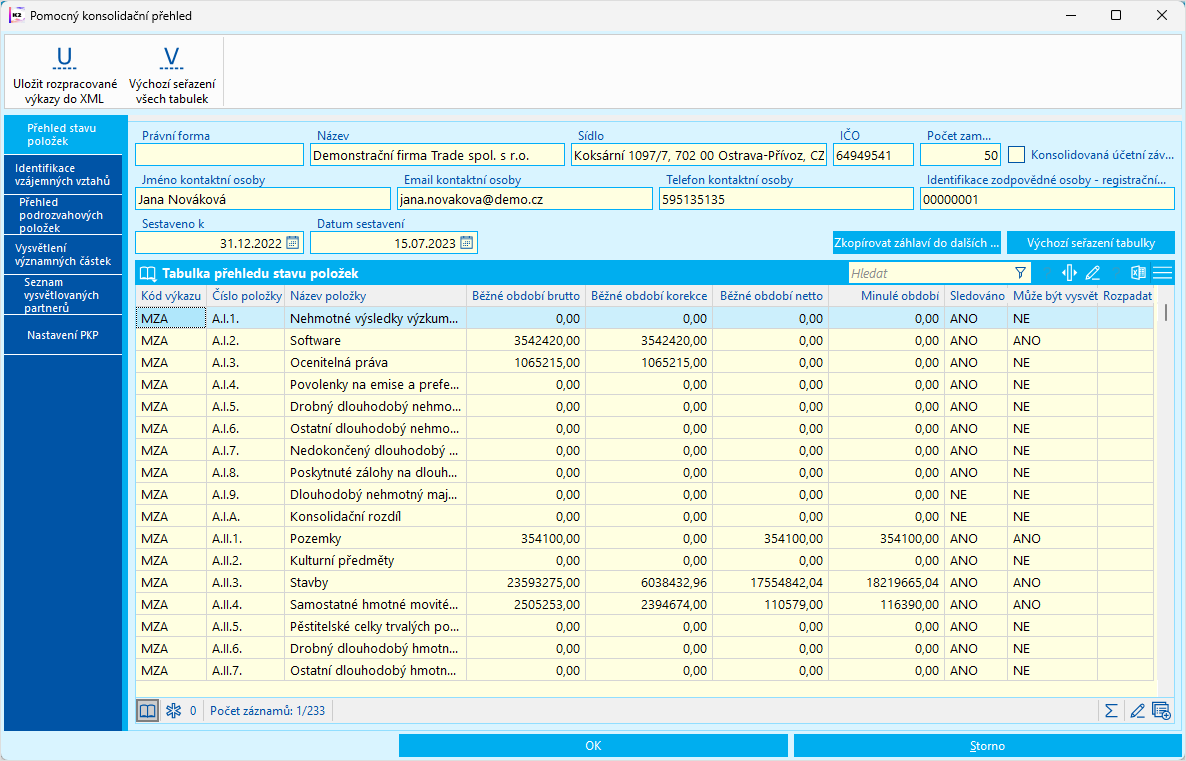Click the 'Hledat' search input field
The image size is (1186, 761).
[929, 273]
